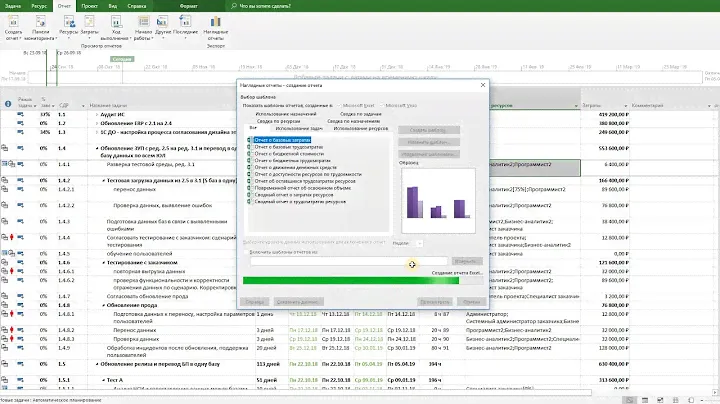Toggle the Microsoft Excel templates checkbox

(x=340, y=105)
